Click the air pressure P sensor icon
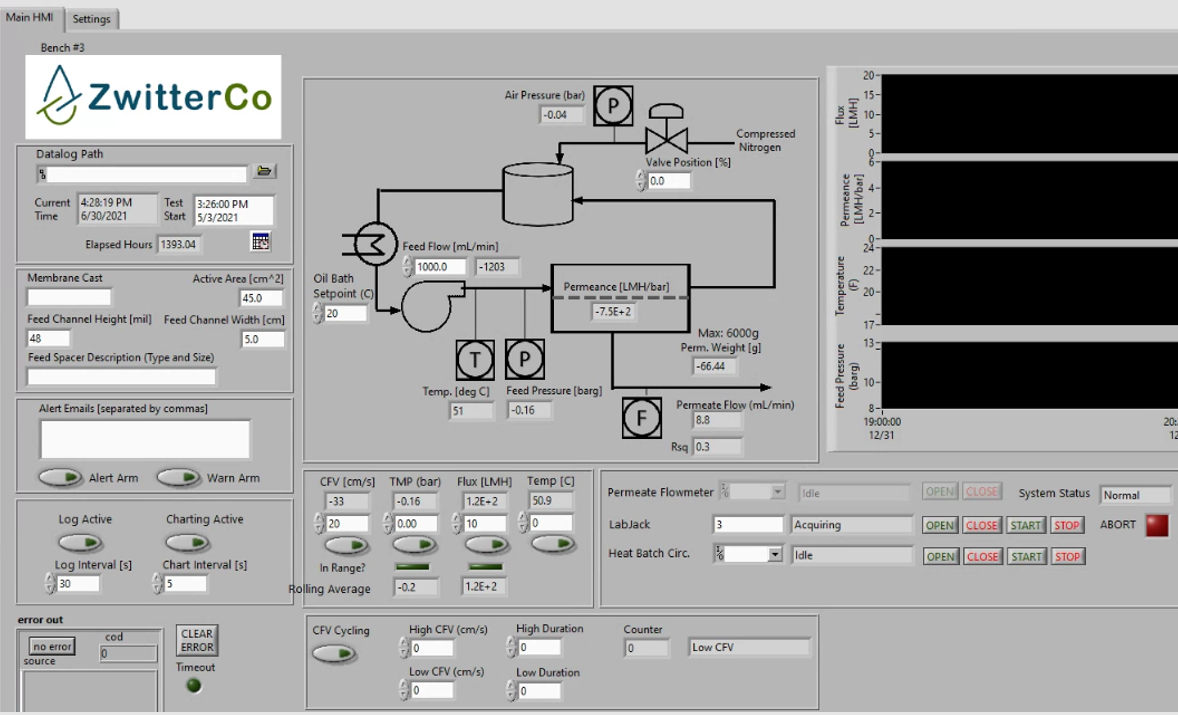 point(613,107)
